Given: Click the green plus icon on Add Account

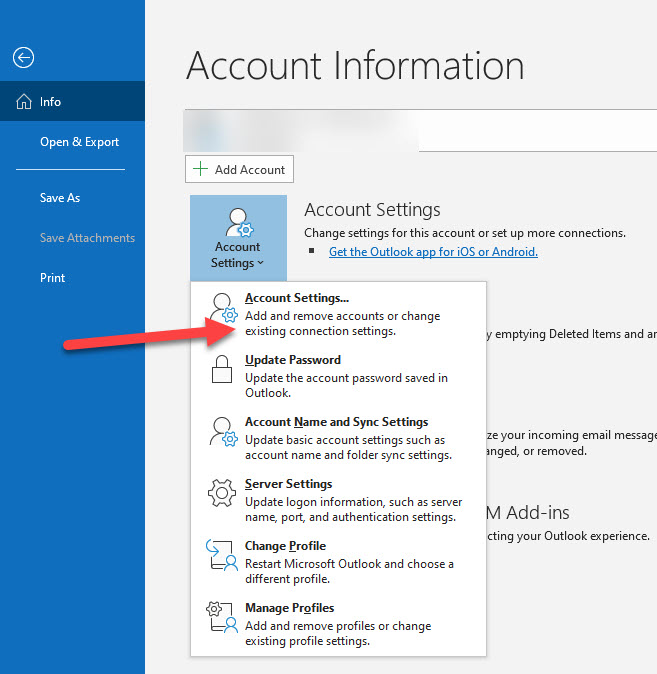Looking at the screenshot, I should 200,169.
